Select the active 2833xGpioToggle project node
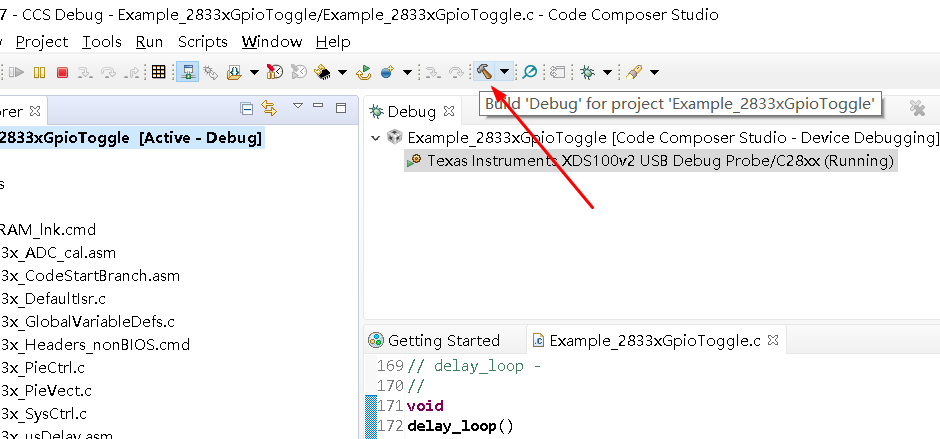Image resolution: width=940 pixels, height=439 pixels. (x=131, y=138)
